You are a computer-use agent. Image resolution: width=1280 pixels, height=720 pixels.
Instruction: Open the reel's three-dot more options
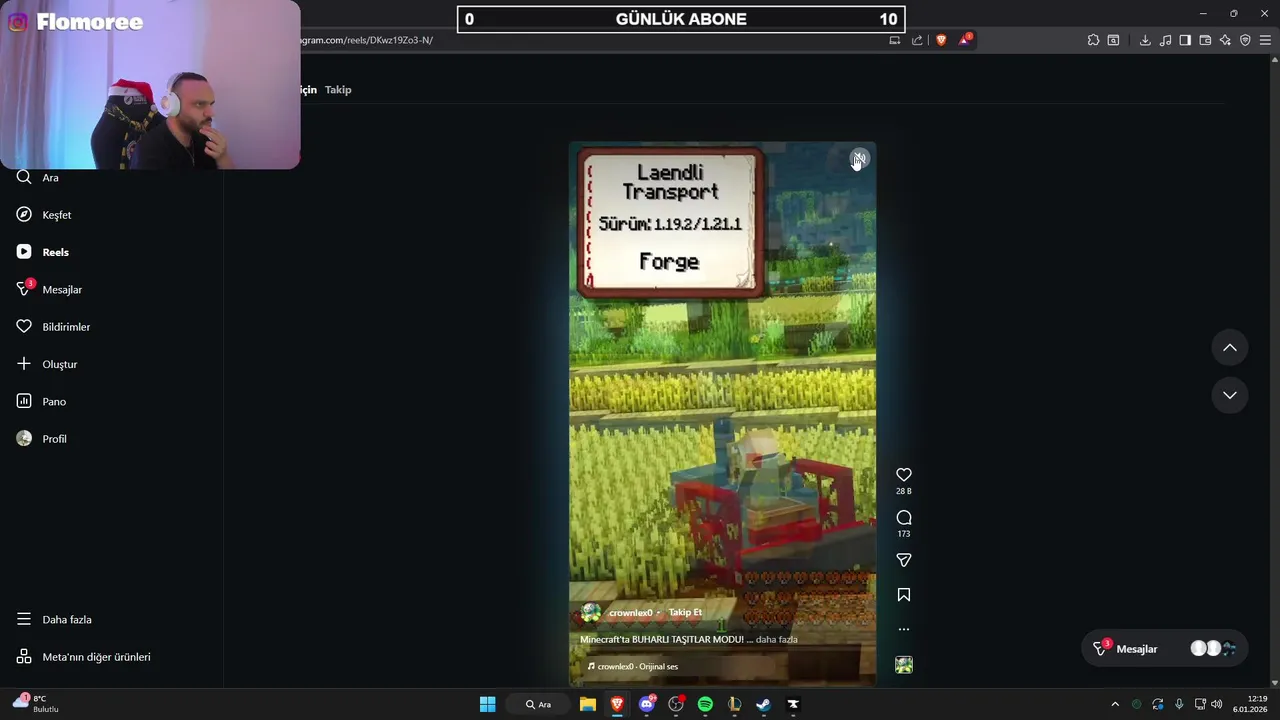(904, 629)
